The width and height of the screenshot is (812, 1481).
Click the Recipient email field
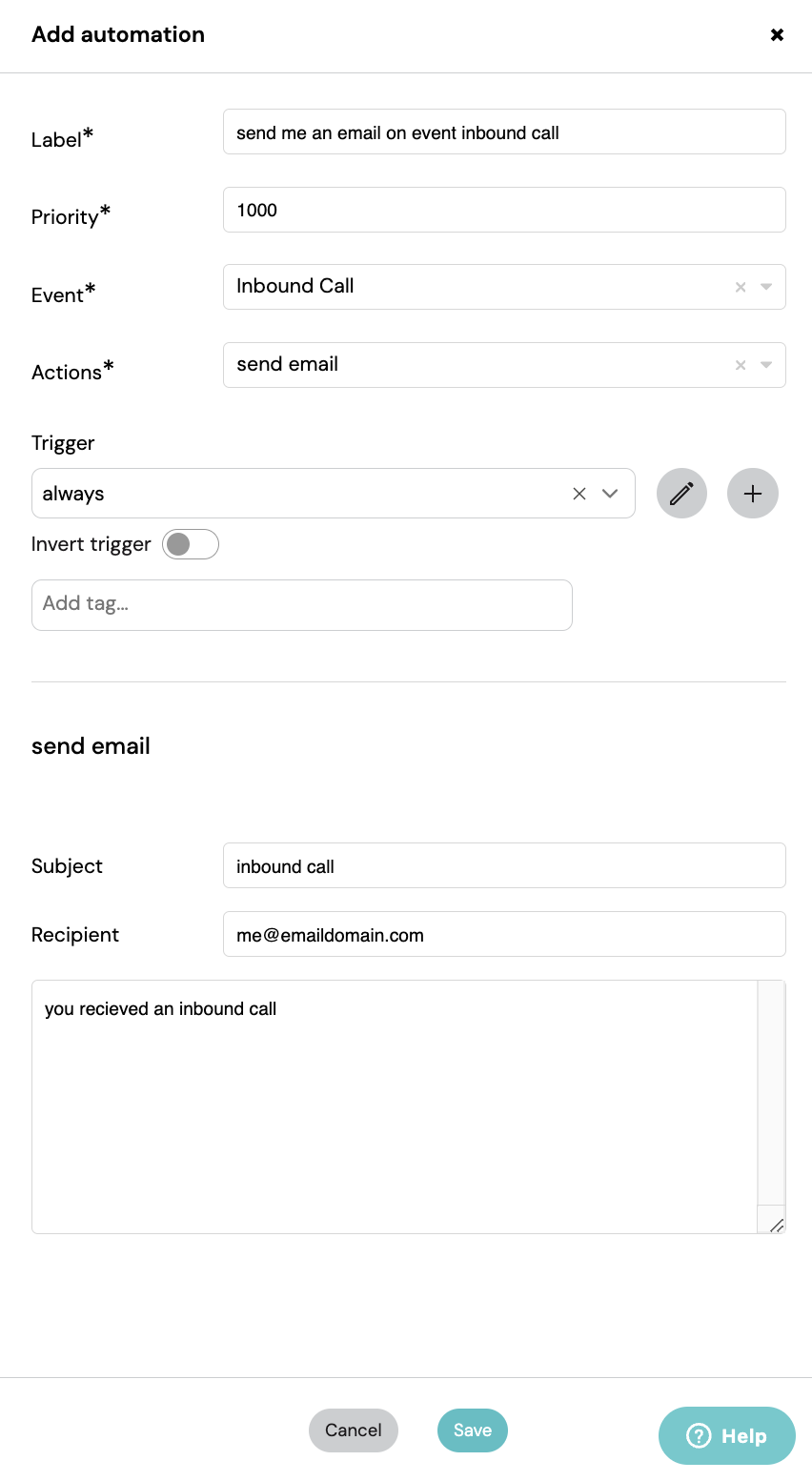[504, 934]
